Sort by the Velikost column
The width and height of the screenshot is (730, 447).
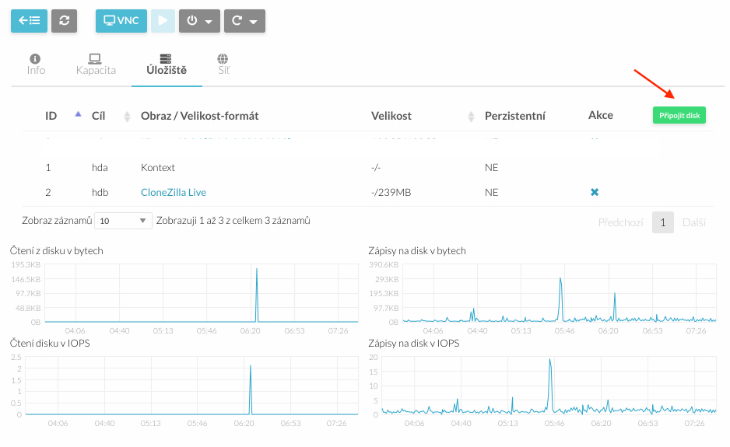(471, 117)
